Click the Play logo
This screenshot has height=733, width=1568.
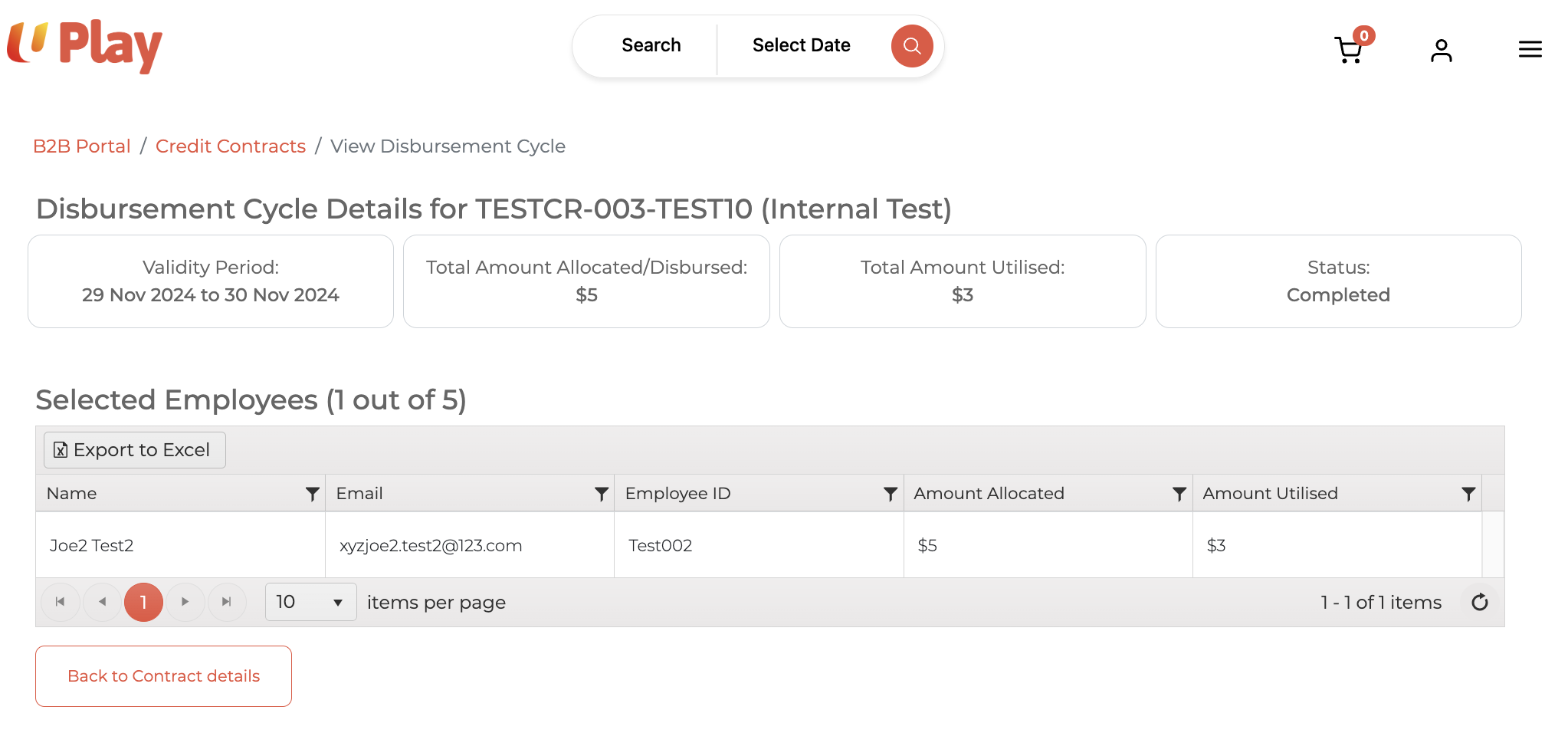pos(84,45)
